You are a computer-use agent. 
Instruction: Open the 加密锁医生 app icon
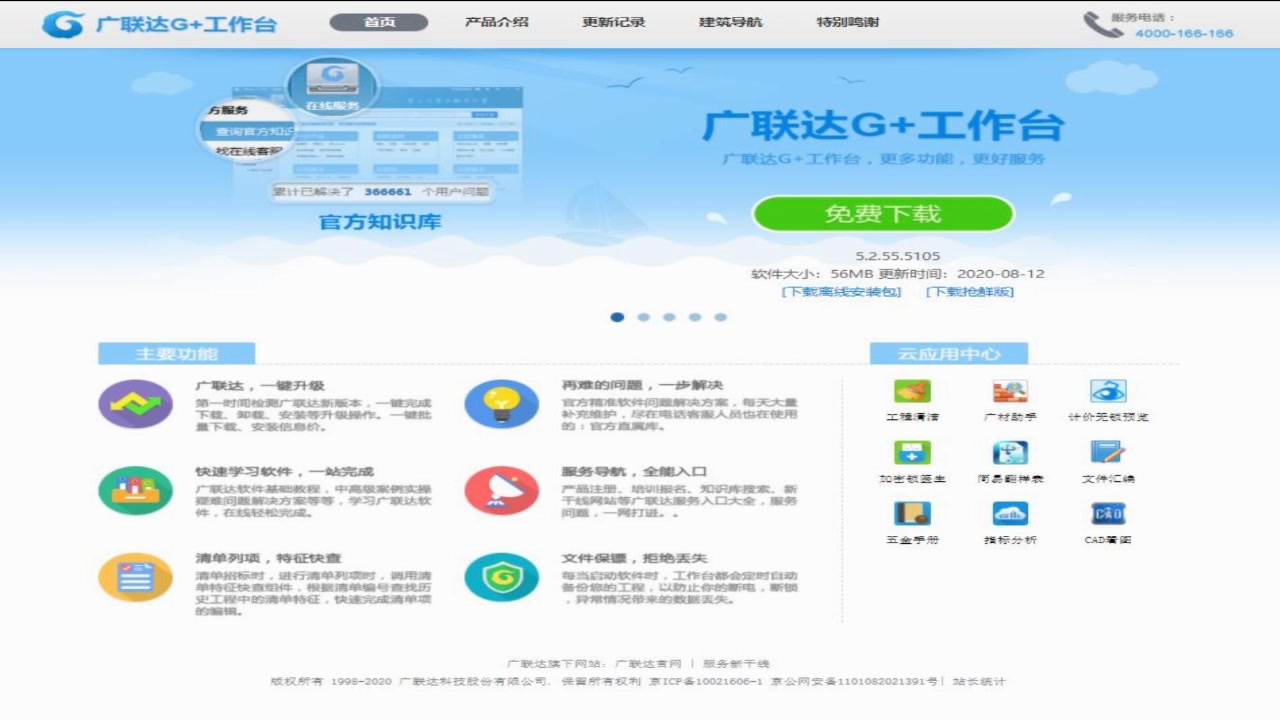(912, 453)
